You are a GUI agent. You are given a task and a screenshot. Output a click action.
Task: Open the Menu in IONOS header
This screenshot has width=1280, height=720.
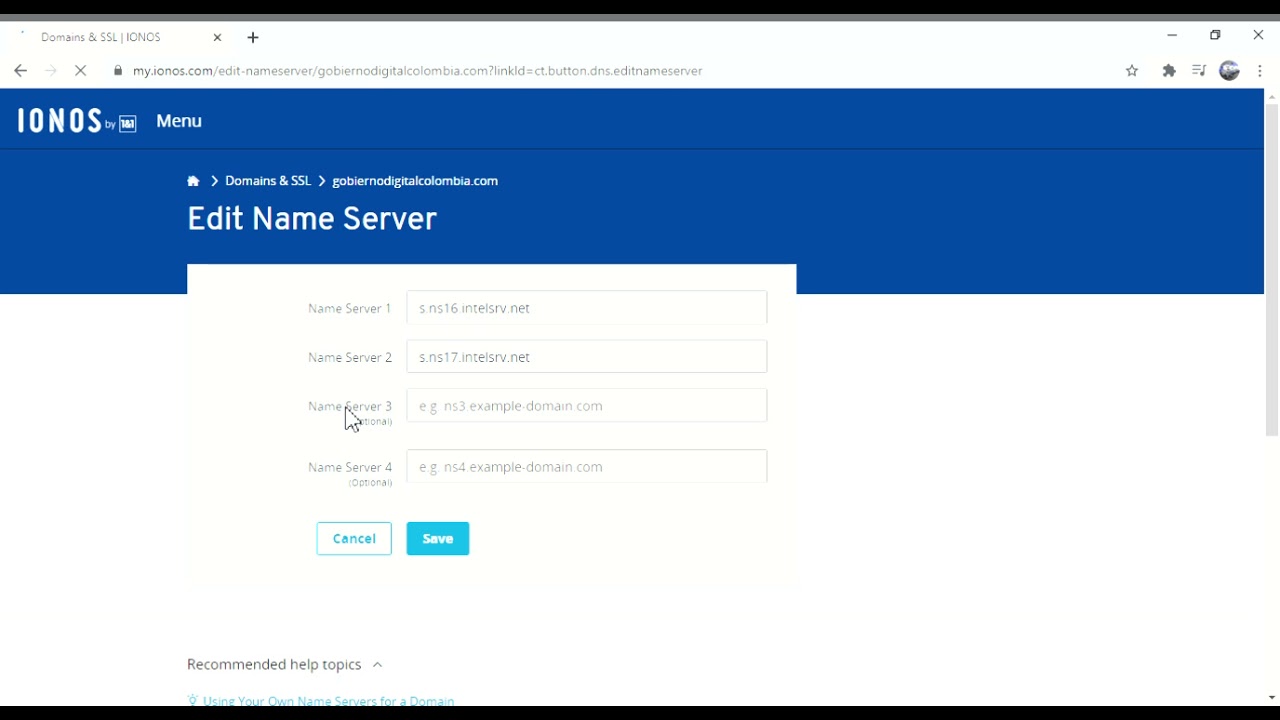179,121
